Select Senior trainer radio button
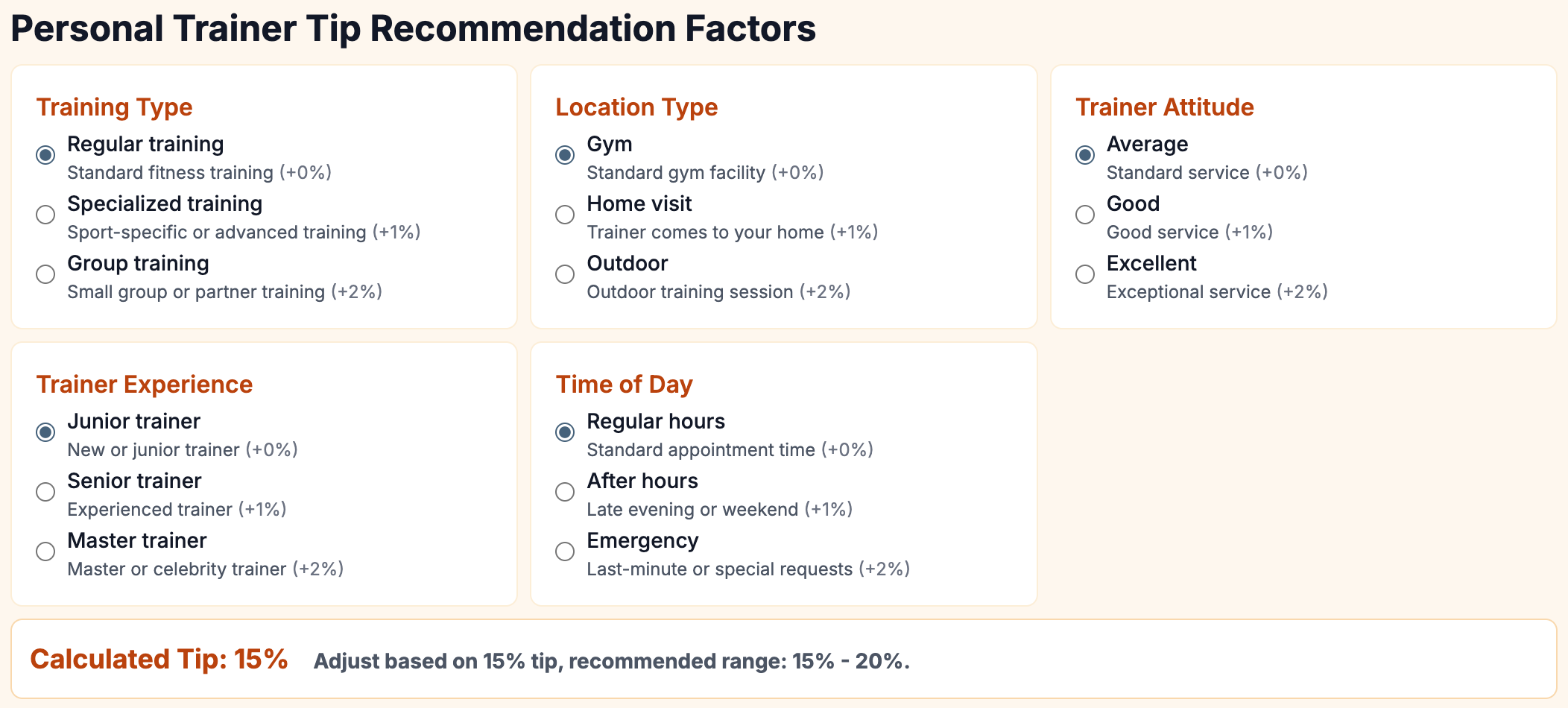1568x708 pixels. 45,492
